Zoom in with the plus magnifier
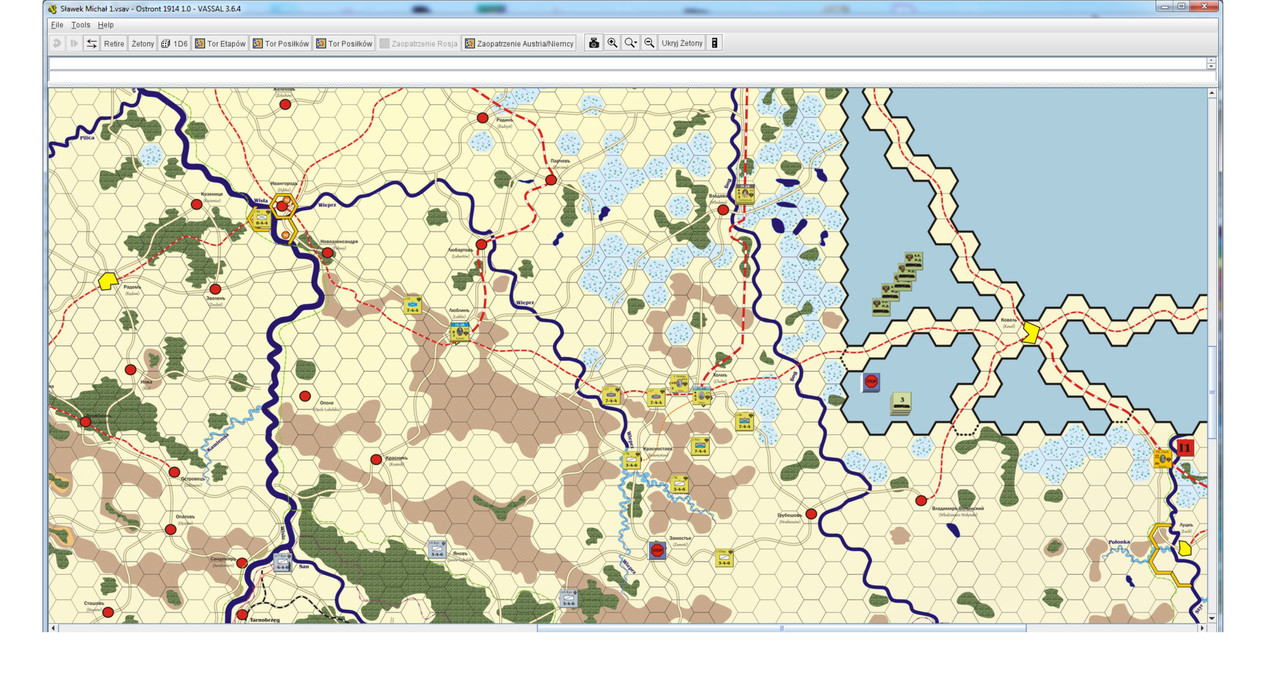This screenshot has height=699, width=1280. [x=612, y=43]
